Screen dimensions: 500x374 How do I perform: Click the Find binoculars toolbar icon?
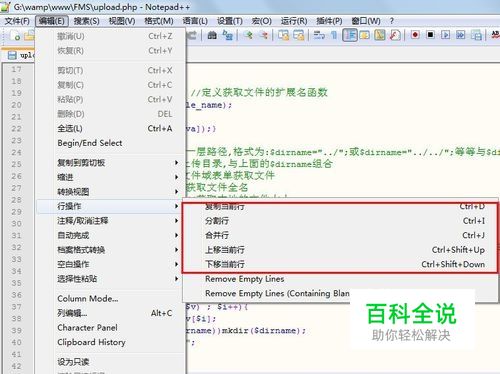point(212,35)
